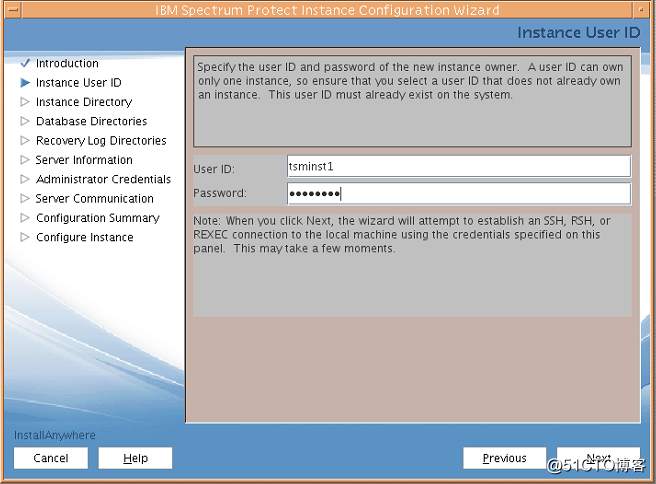Select the Instance Directory step label

pyautogui.click(x=84, y=102)
